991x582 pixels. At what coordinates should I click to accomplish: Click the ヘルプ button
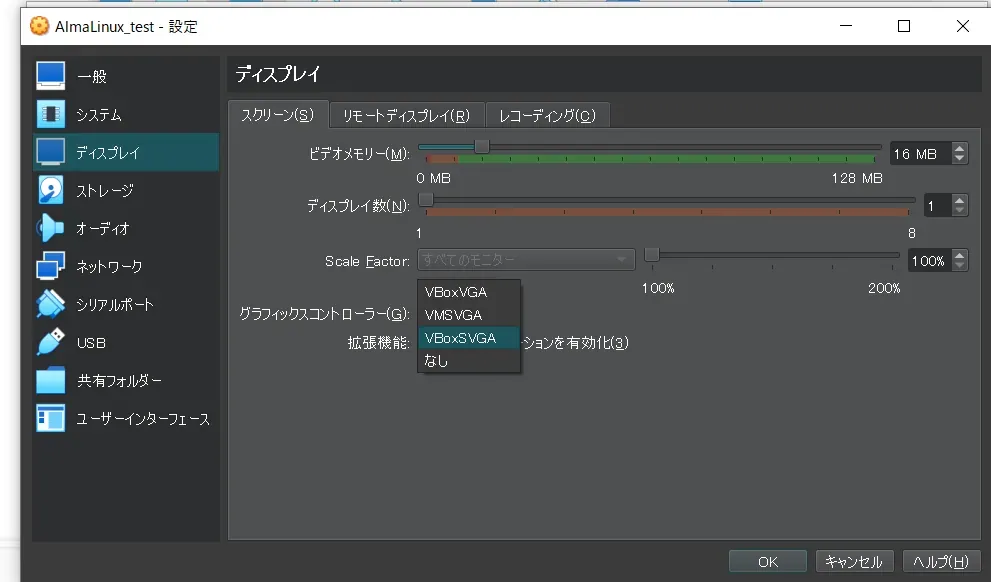(941, 562)
